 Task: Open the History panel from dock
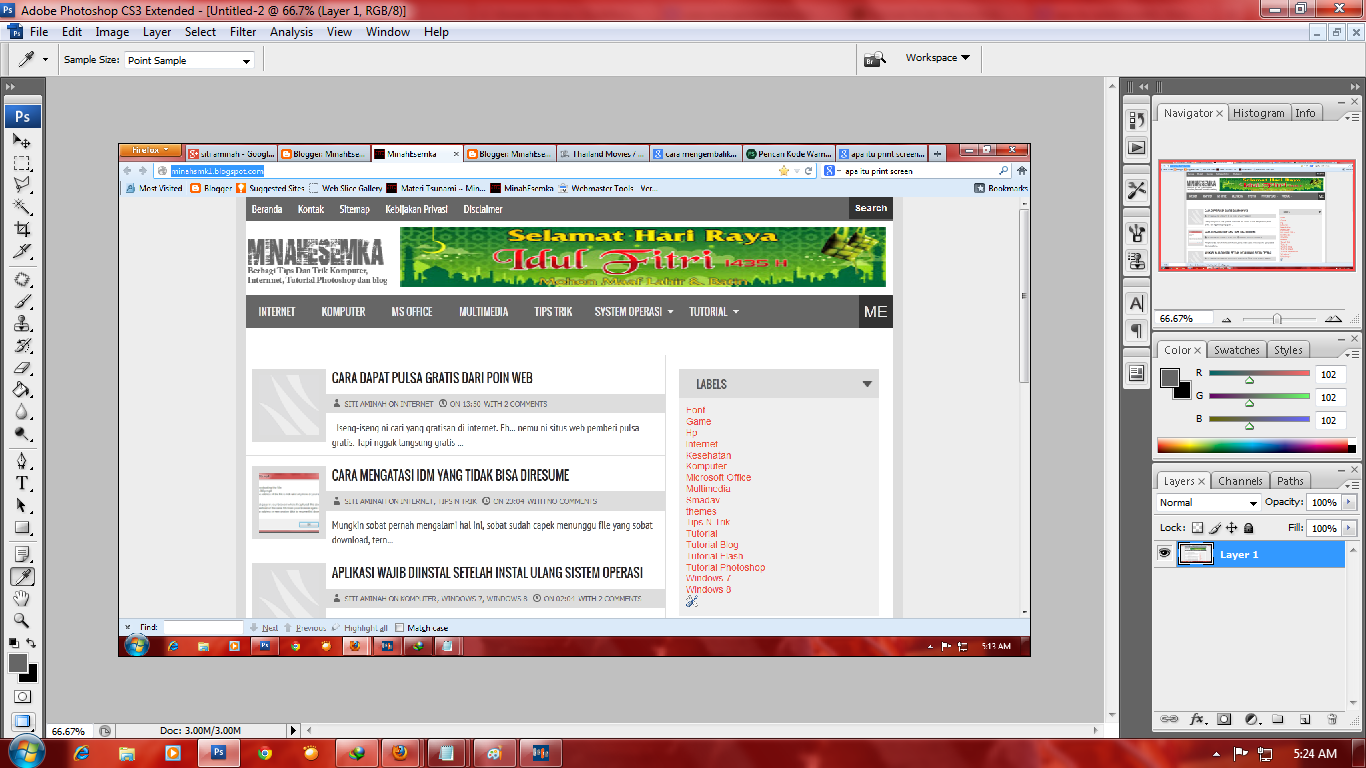(1136, 120)
